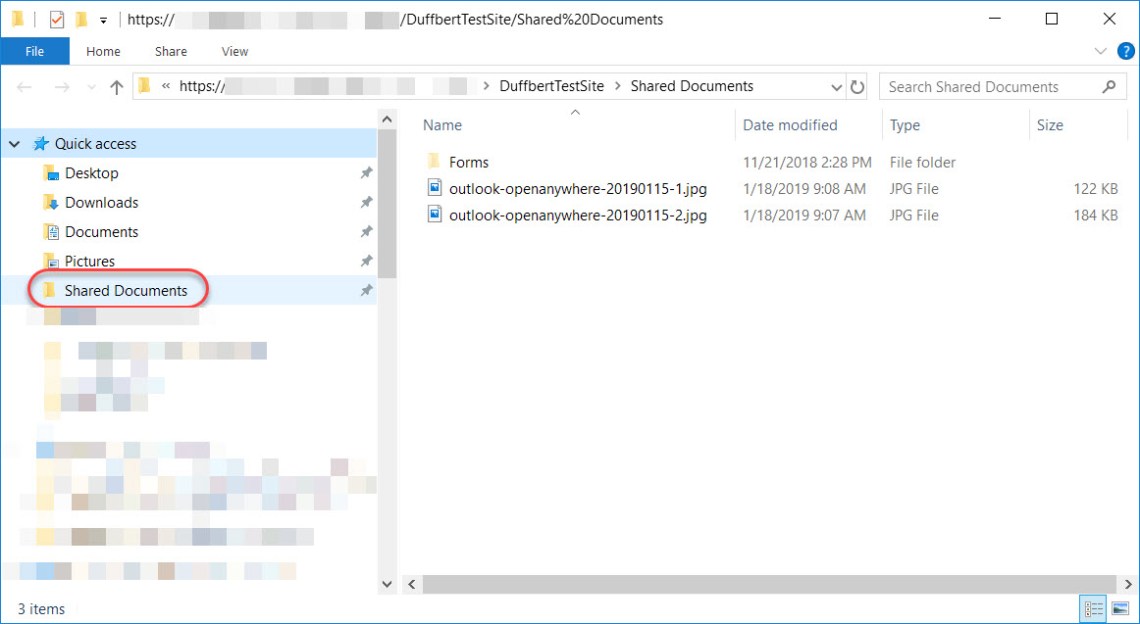Open the File menu
1140x624 pixels.
(35, 51)
